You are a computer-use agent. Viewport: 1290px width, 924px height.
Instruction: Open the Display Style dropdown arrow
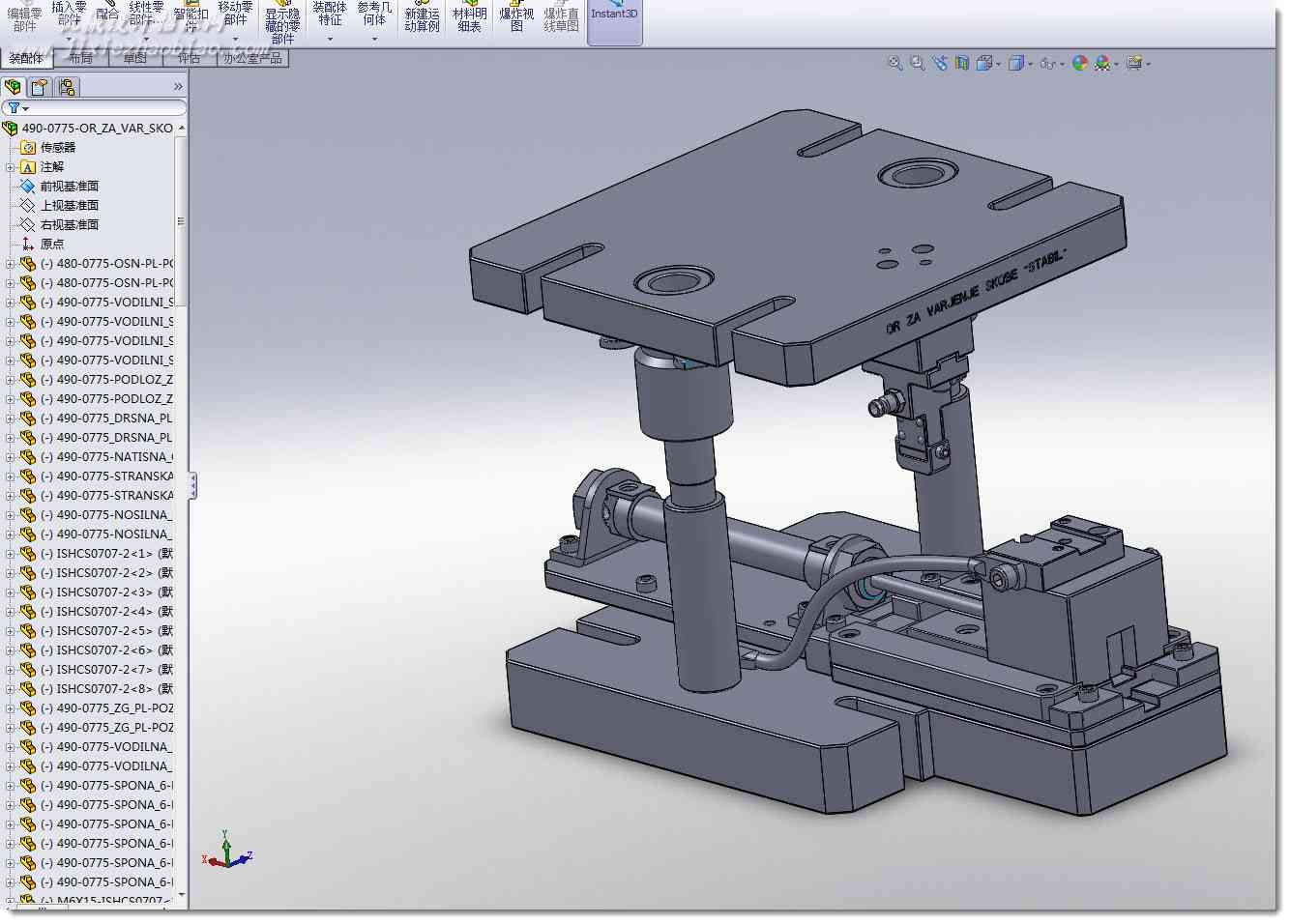point(1030,65)
